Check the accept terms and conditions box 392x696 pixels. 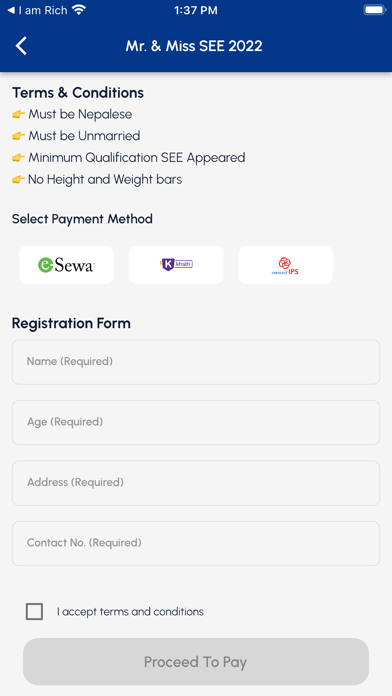click(x=35, y=612)
